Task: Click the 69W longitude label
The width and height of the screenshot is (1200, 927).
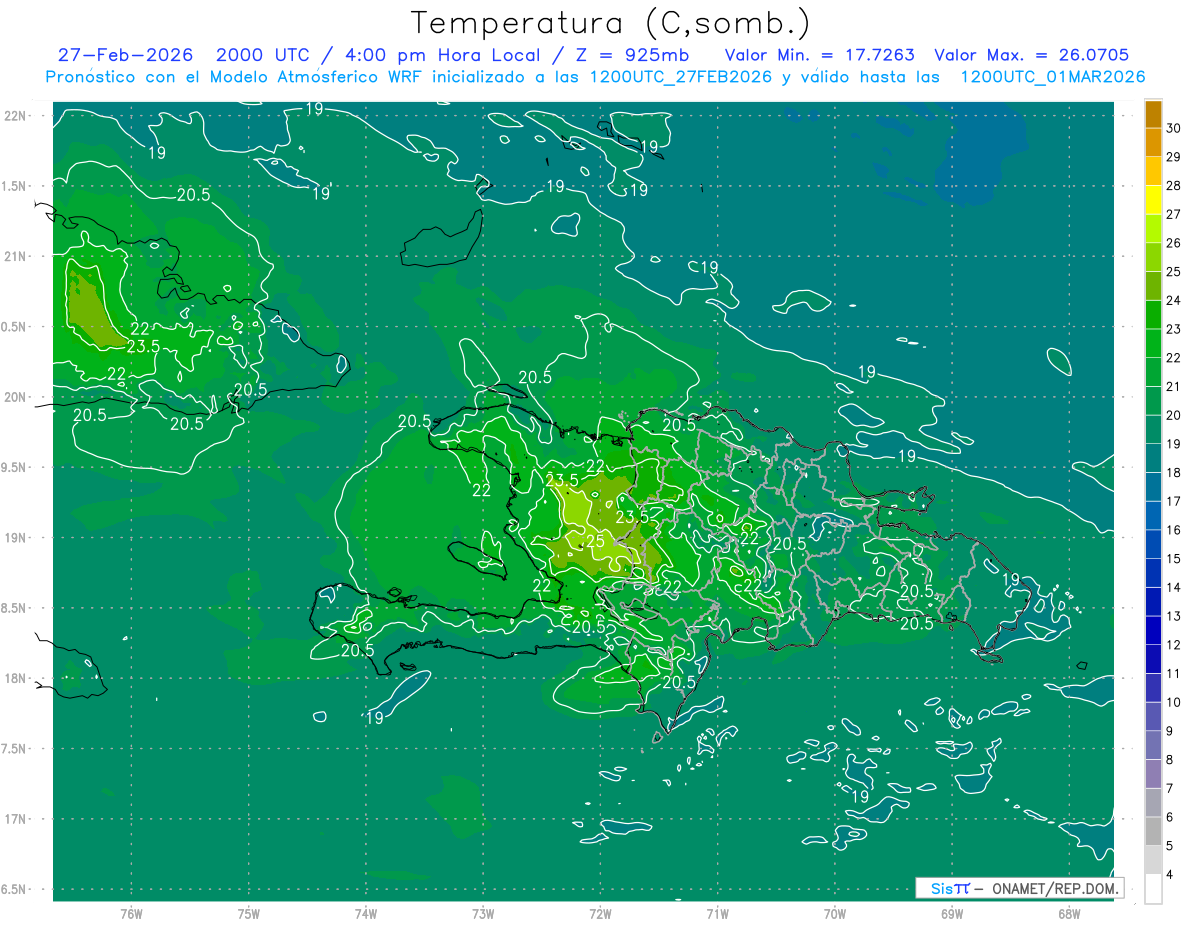Action: 951,913
